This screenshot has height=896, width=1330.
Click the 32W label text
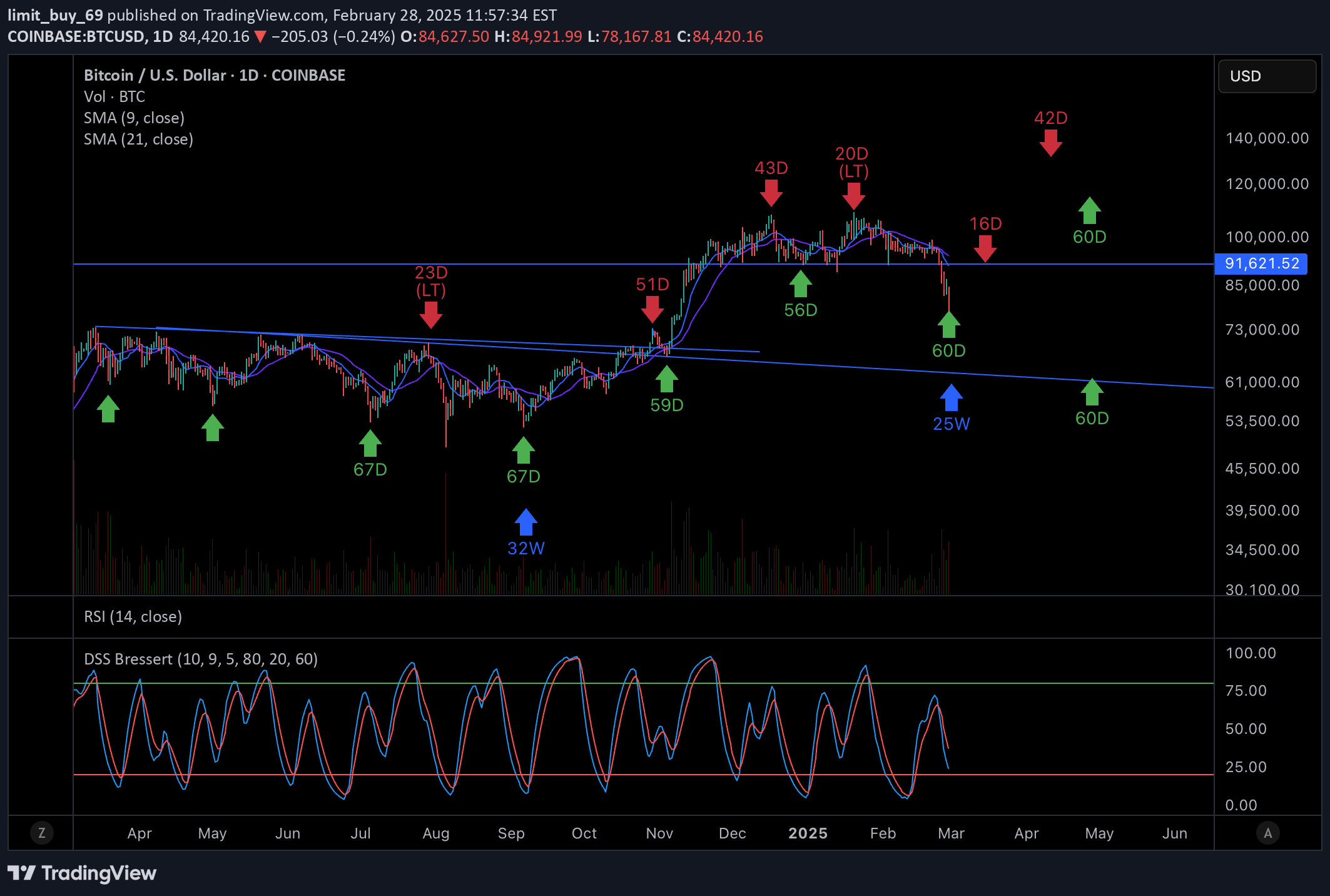tap(525, 548)
